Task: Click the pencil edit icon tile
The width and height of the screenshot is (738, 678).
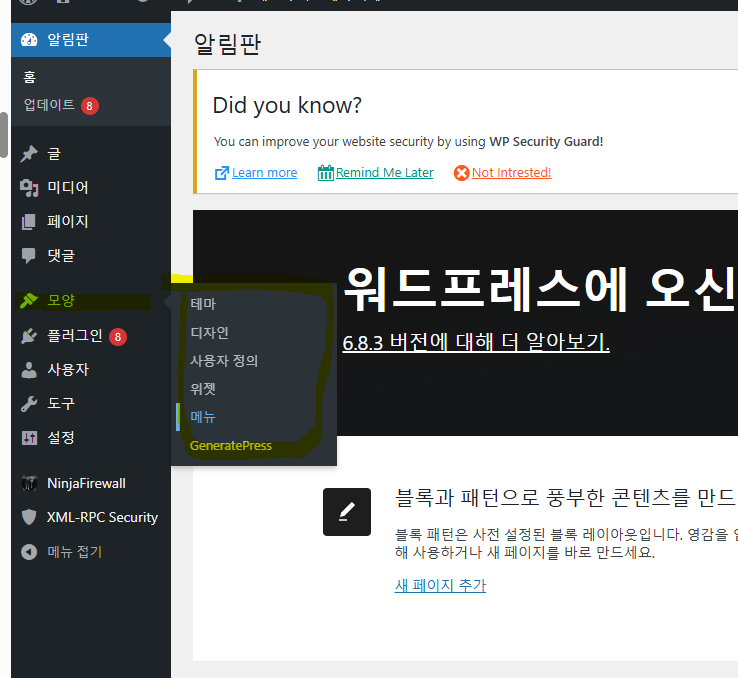Action: coord(347,512)
